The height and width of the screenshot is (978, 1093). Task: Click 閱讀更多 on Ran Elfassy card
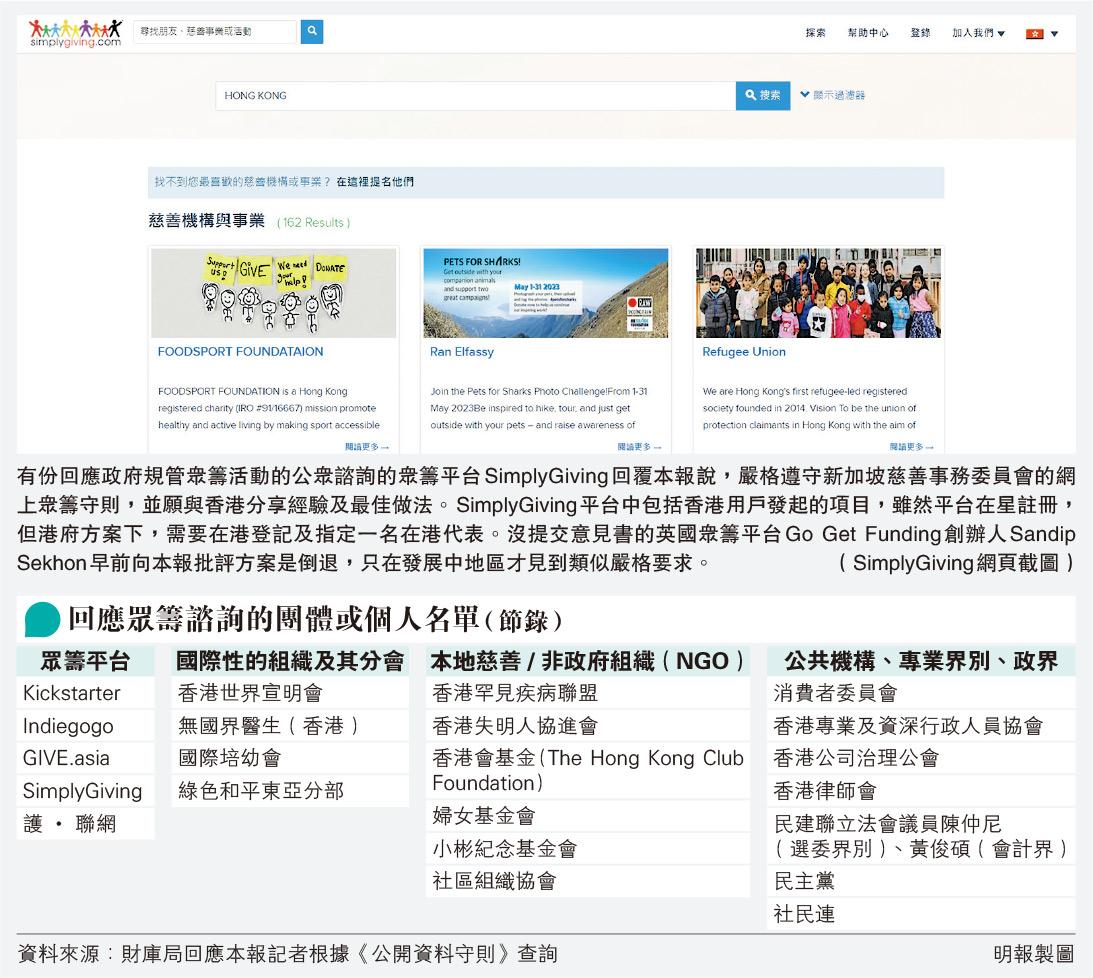click(639, 446)
